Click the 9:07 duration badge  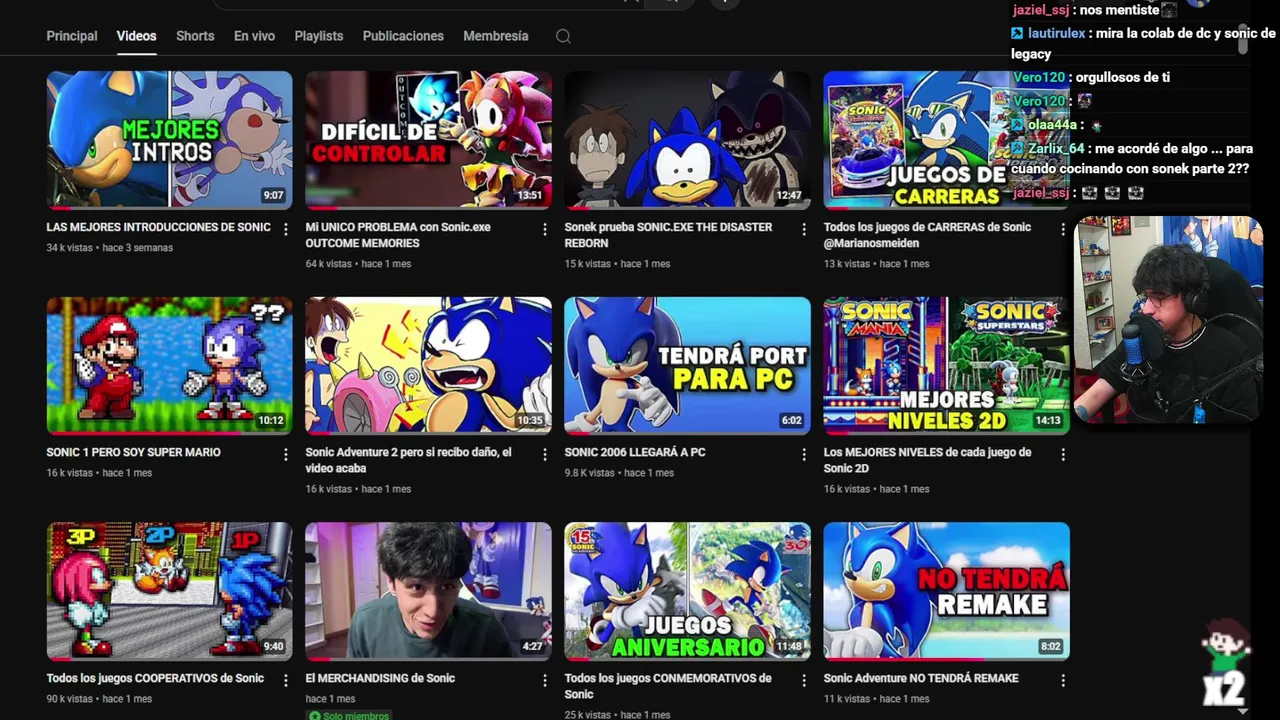[273, 196]
